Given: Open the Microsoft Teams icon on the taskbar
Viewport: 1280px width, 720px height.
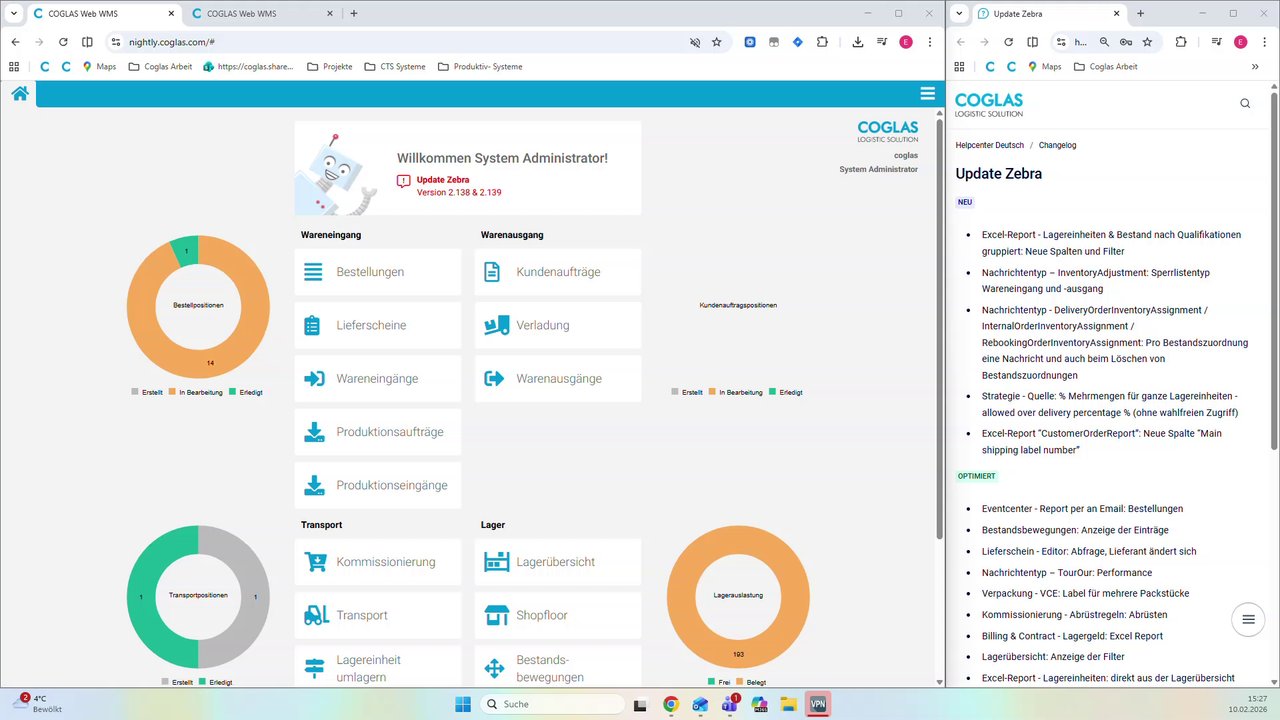Looking at the screenshot, I should tap(730, 704).
